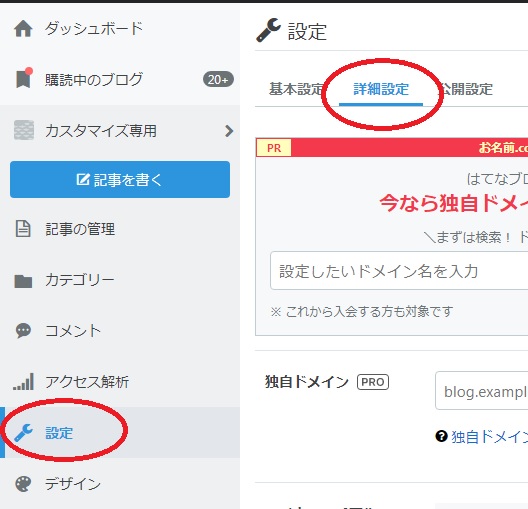Click the 今なら独自ドメイン promo headline
The height and width of the screenshot is (509, 528).
coord(453,203)
